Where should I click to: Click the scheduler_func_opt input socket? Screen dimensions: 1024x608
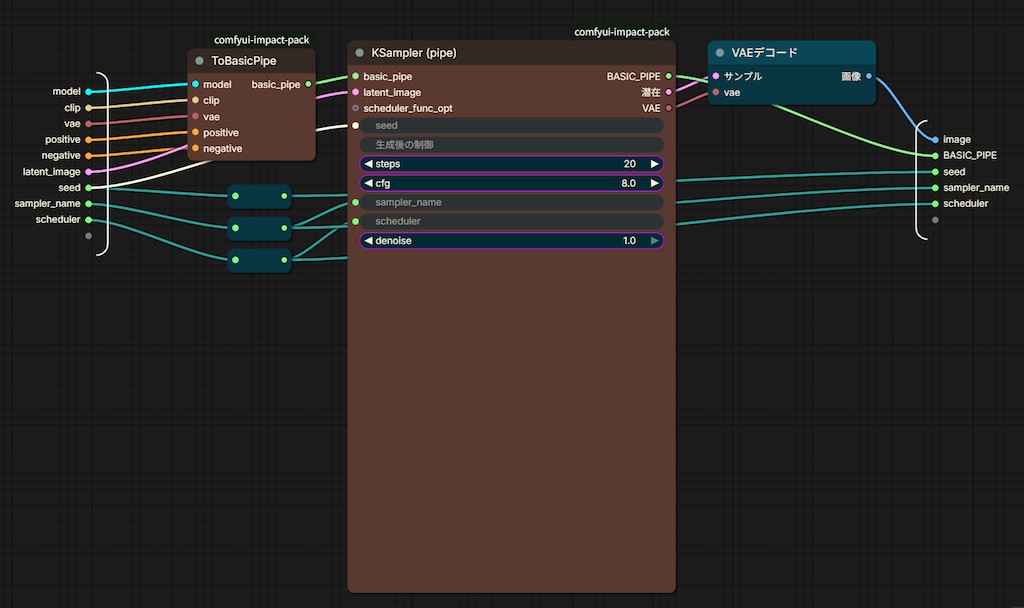[355, 108]
